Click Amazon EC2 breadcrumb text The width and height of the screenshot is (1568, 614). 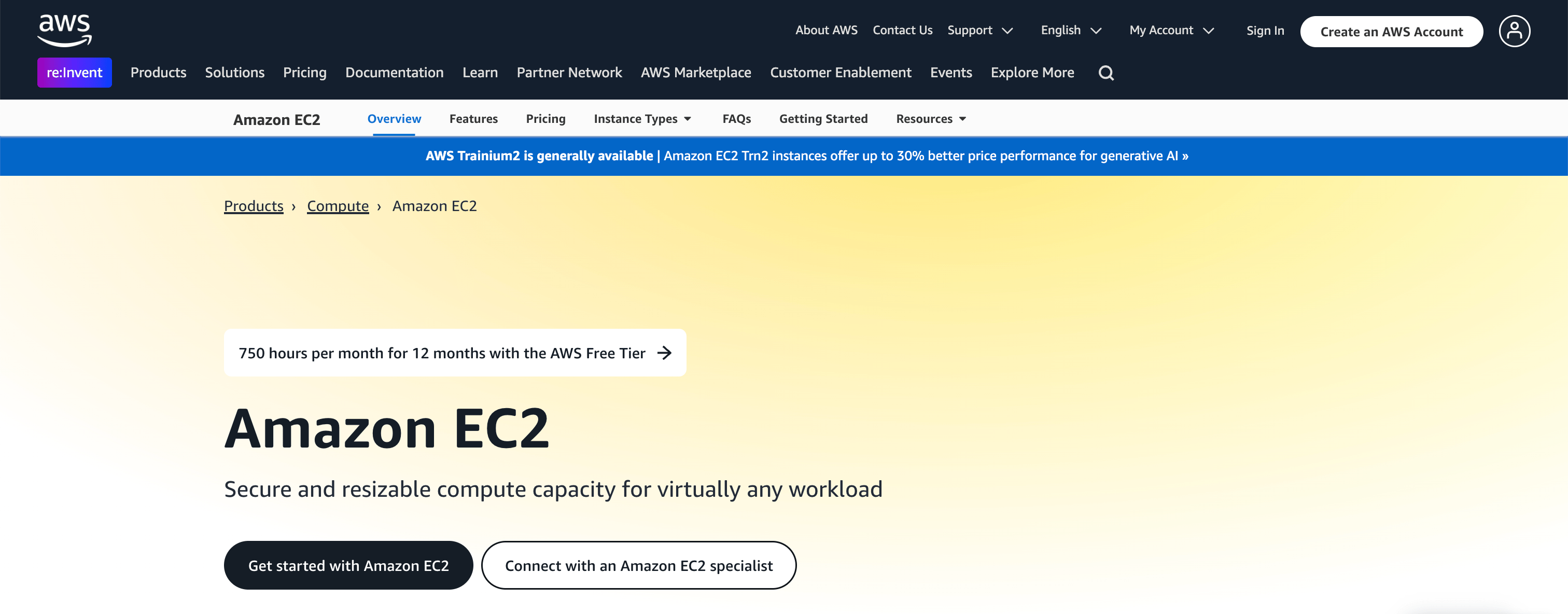coord(434,206)
